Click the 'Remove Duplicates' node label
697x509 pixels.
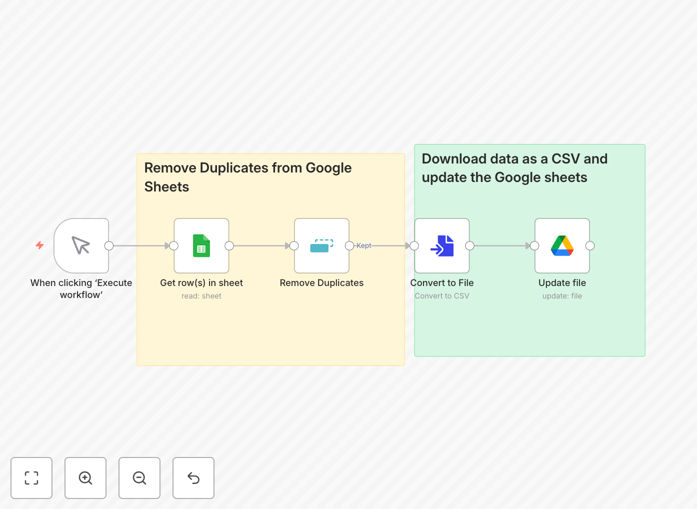coord(321,283)
